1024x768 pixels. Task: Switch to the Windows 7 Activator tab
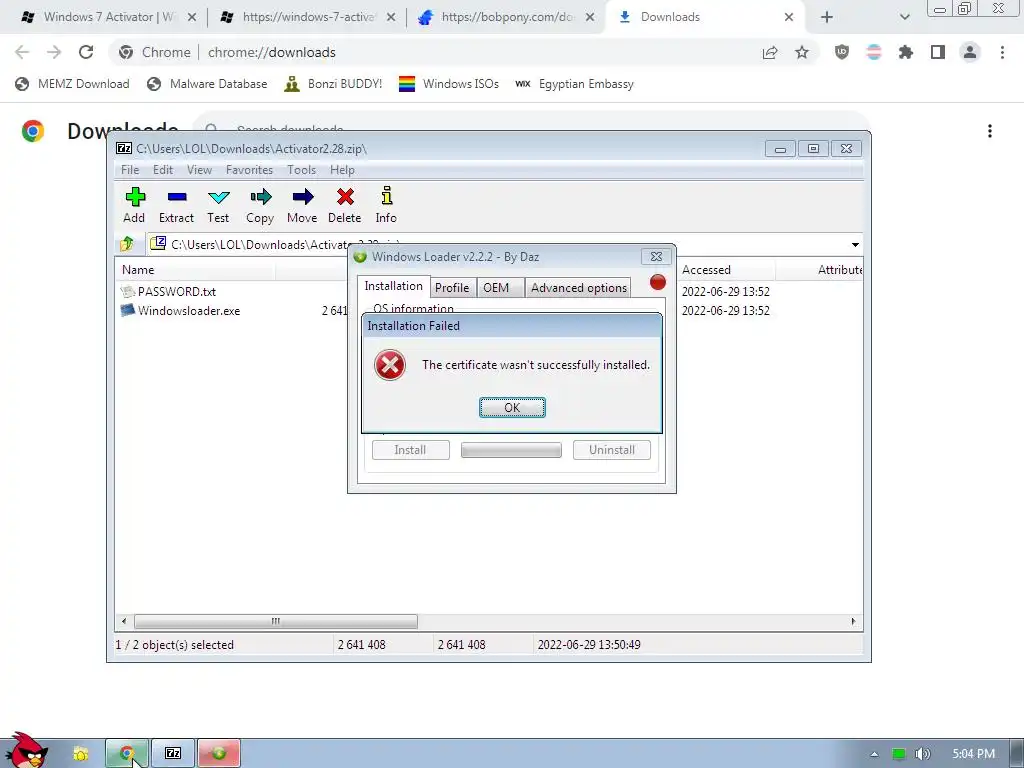pos(107,17)
